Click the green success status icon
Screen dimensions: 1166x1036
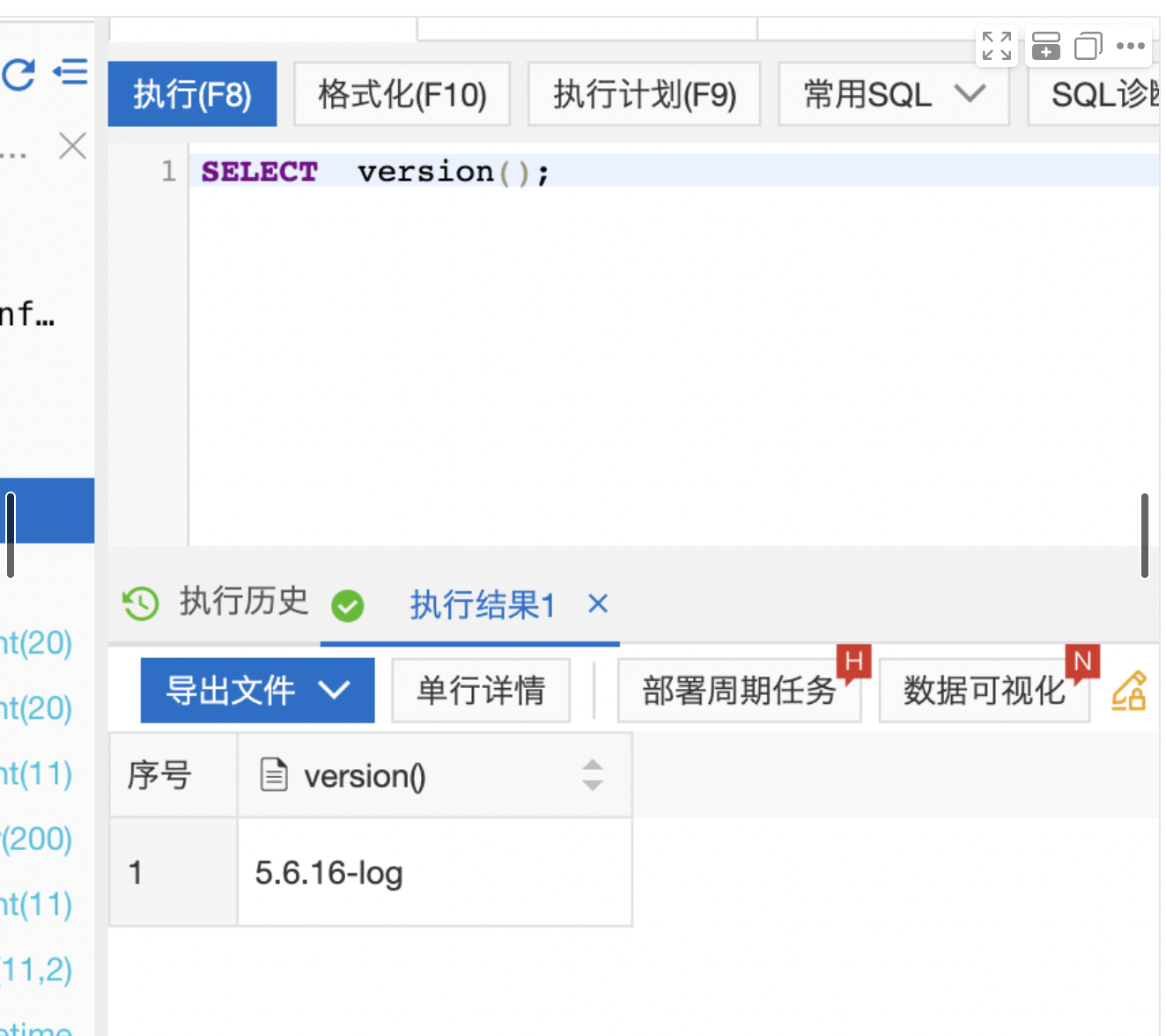coord(348,607)
